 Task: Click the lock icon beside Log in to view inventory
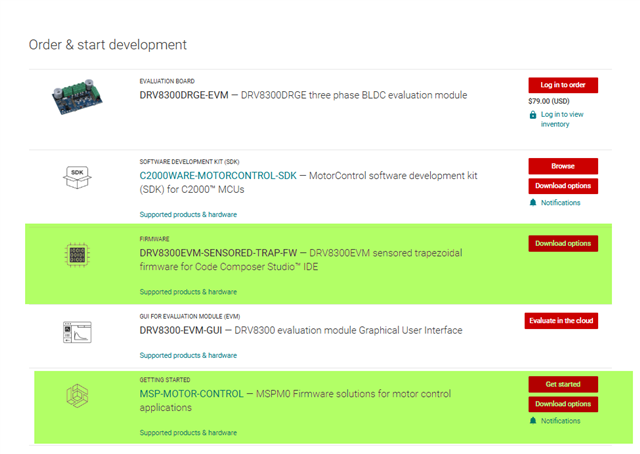click(x=533, y=115)
